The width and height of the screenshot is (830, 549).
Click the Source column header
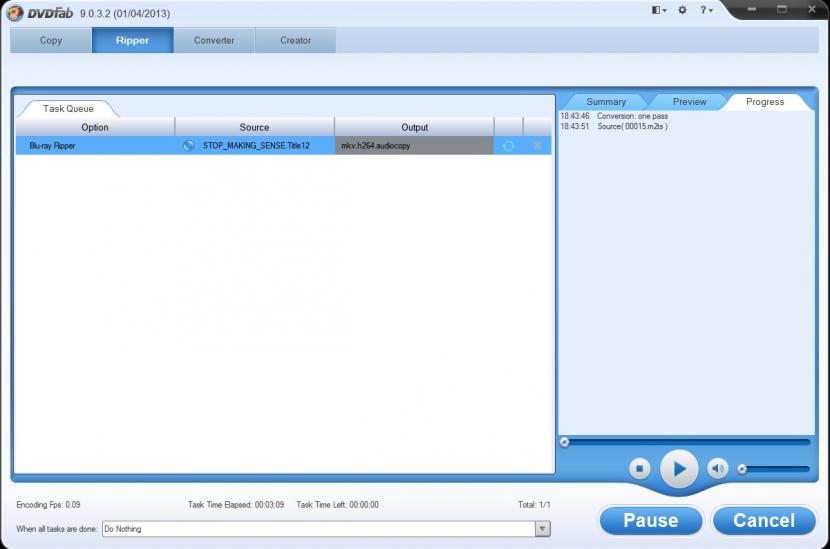(254, 127)
